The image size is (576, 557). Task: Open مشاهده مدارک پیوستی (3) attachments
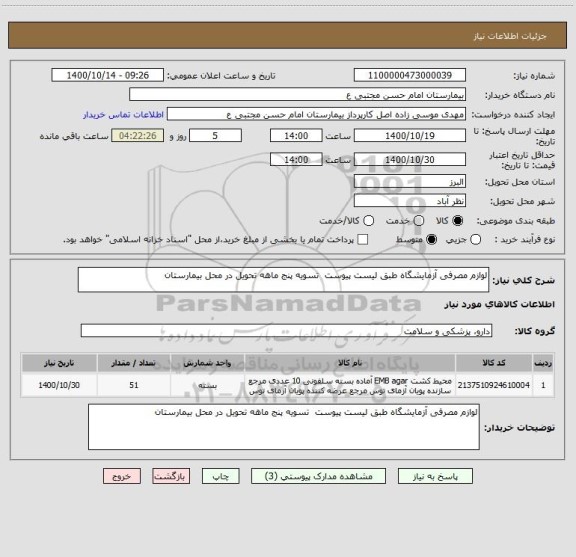pyautogui.click(x=318, y=477)
